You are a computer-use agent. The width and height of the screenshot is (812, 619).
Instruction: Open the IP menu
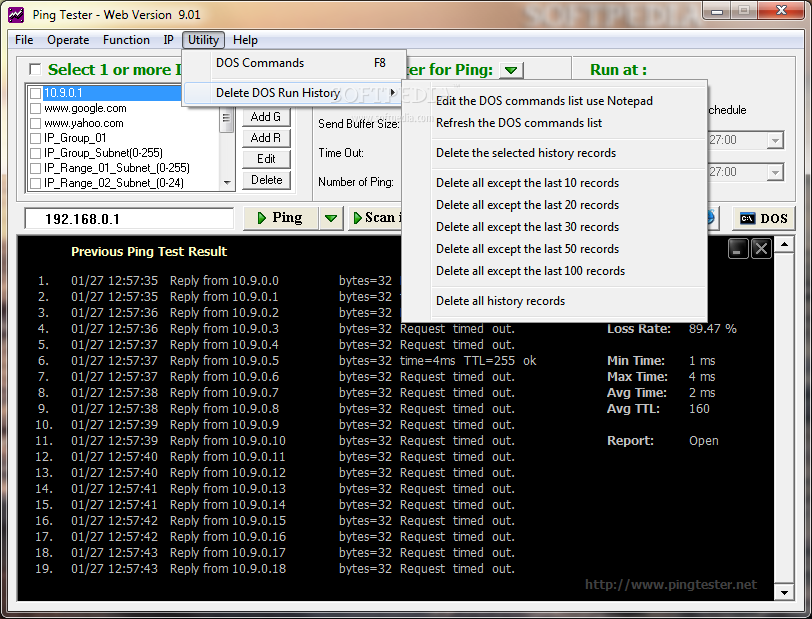pyautogui.click(x=168, y=40)
